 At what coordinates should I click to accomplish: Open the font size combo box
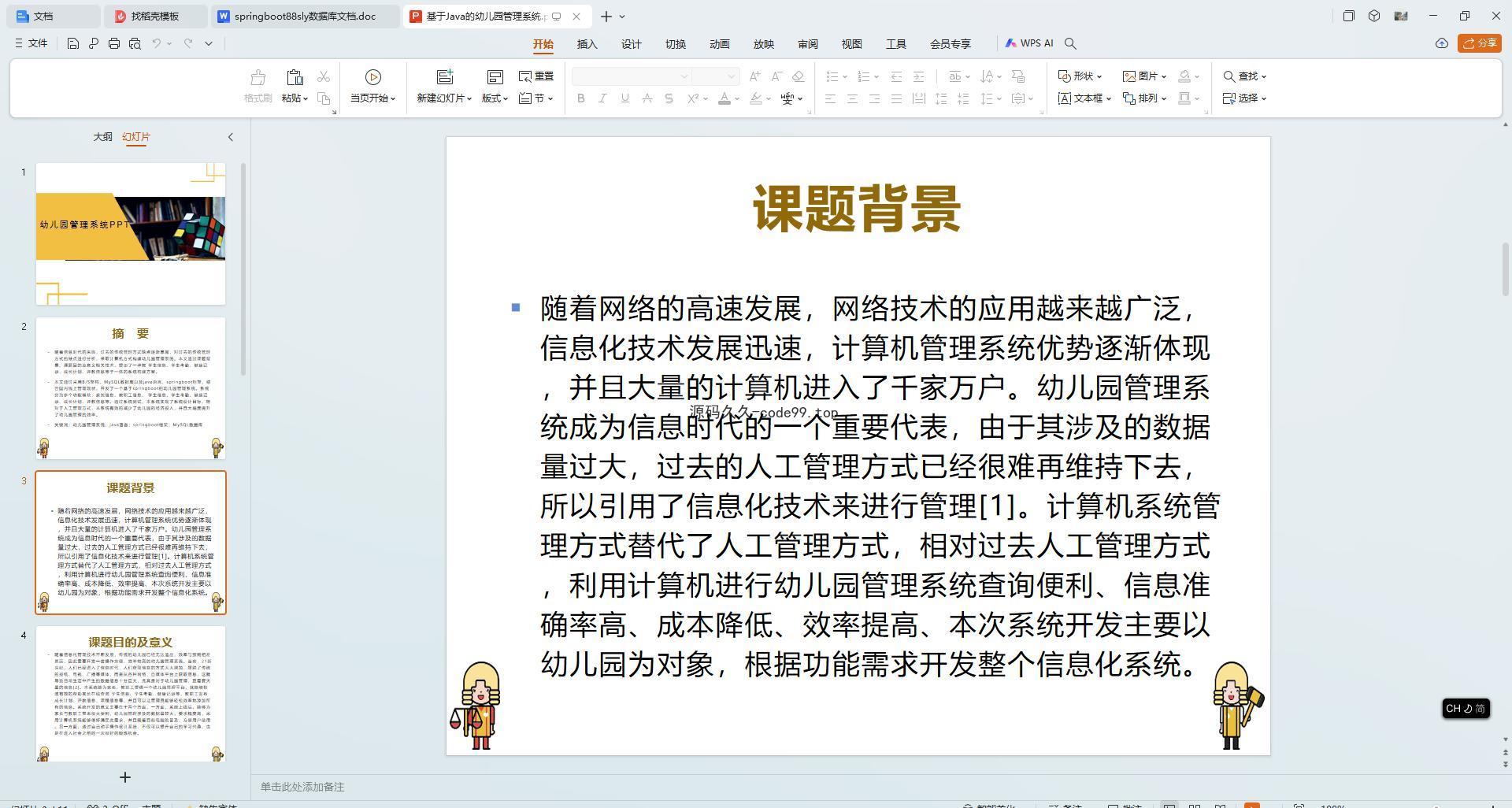pos(715,76)
